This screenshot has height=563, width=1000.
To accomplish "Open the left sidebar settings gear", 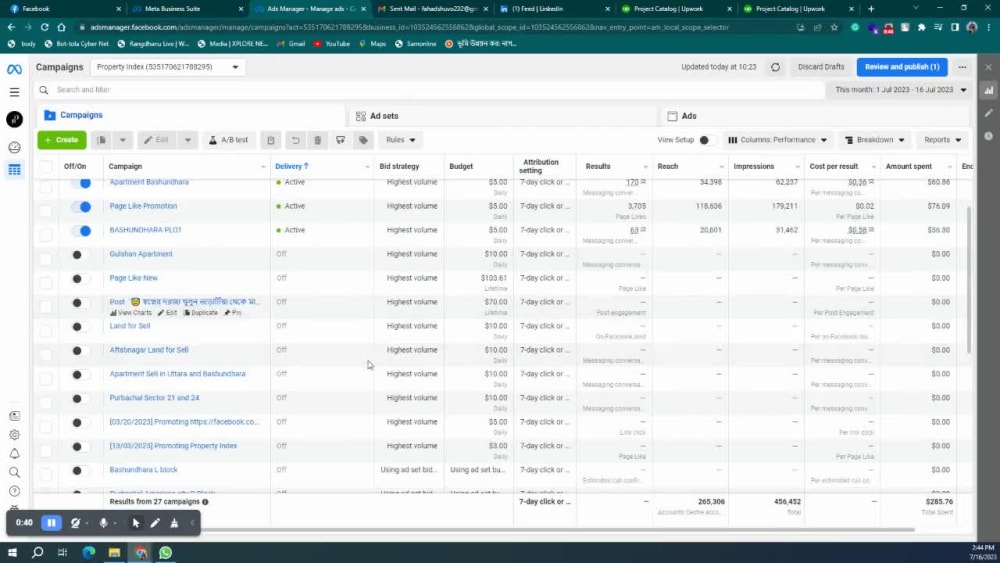I will [14, 435].
